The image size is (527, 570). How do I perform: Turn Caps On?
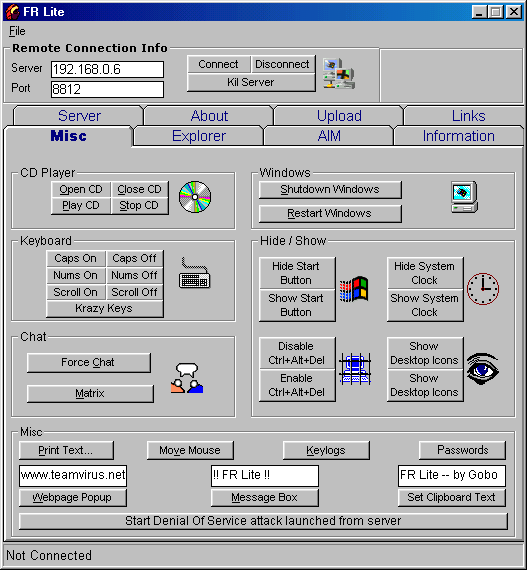tap(76, 258)
